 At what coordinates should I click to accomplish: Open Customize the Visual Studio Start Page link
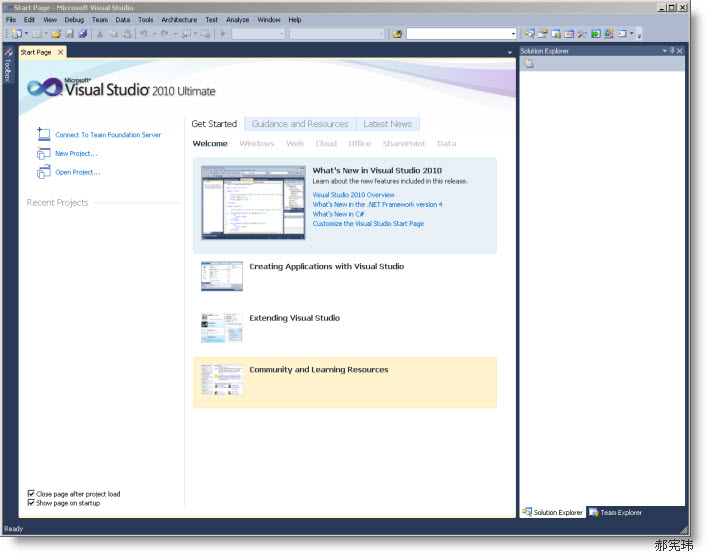click(368, 224)
